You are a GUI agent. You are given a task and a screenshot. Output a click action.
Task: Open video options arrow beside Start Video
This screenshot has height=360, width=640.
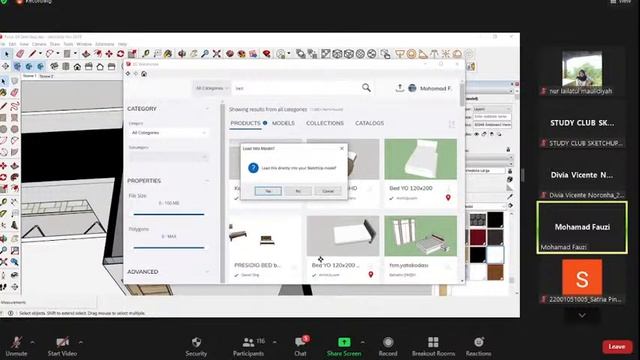[81, 342]
